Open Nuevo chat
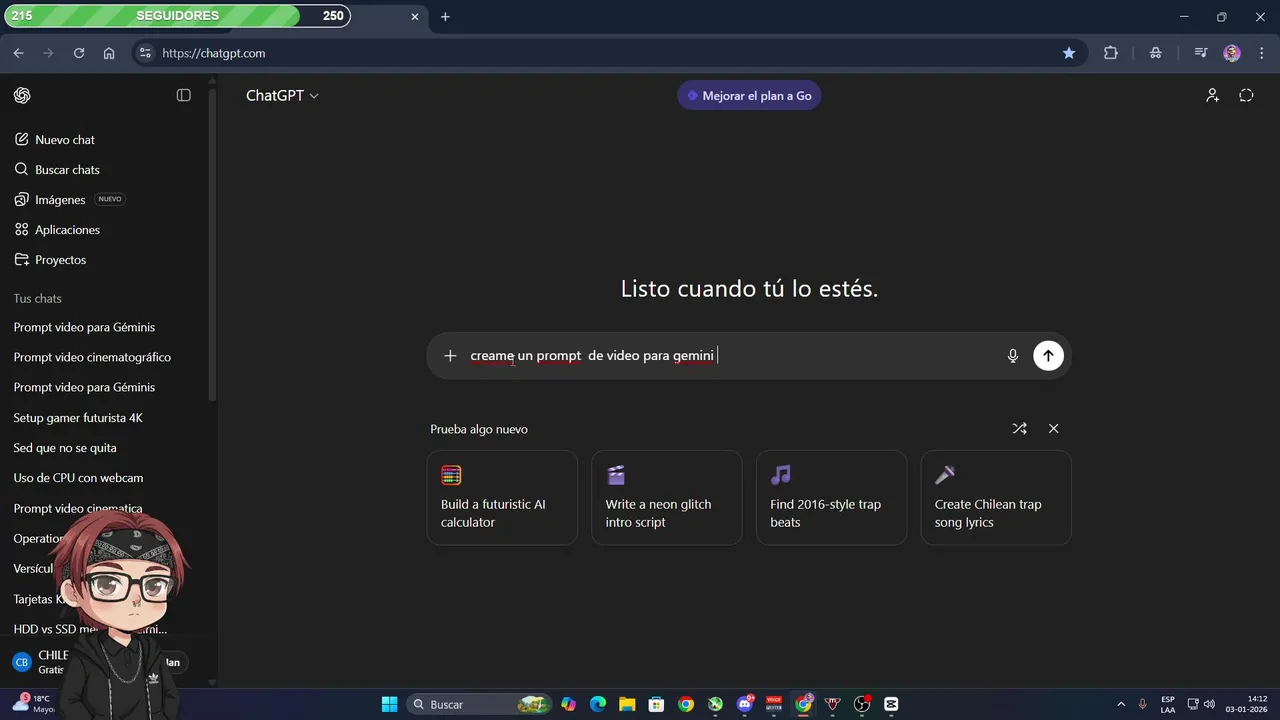 pos(64,140)
